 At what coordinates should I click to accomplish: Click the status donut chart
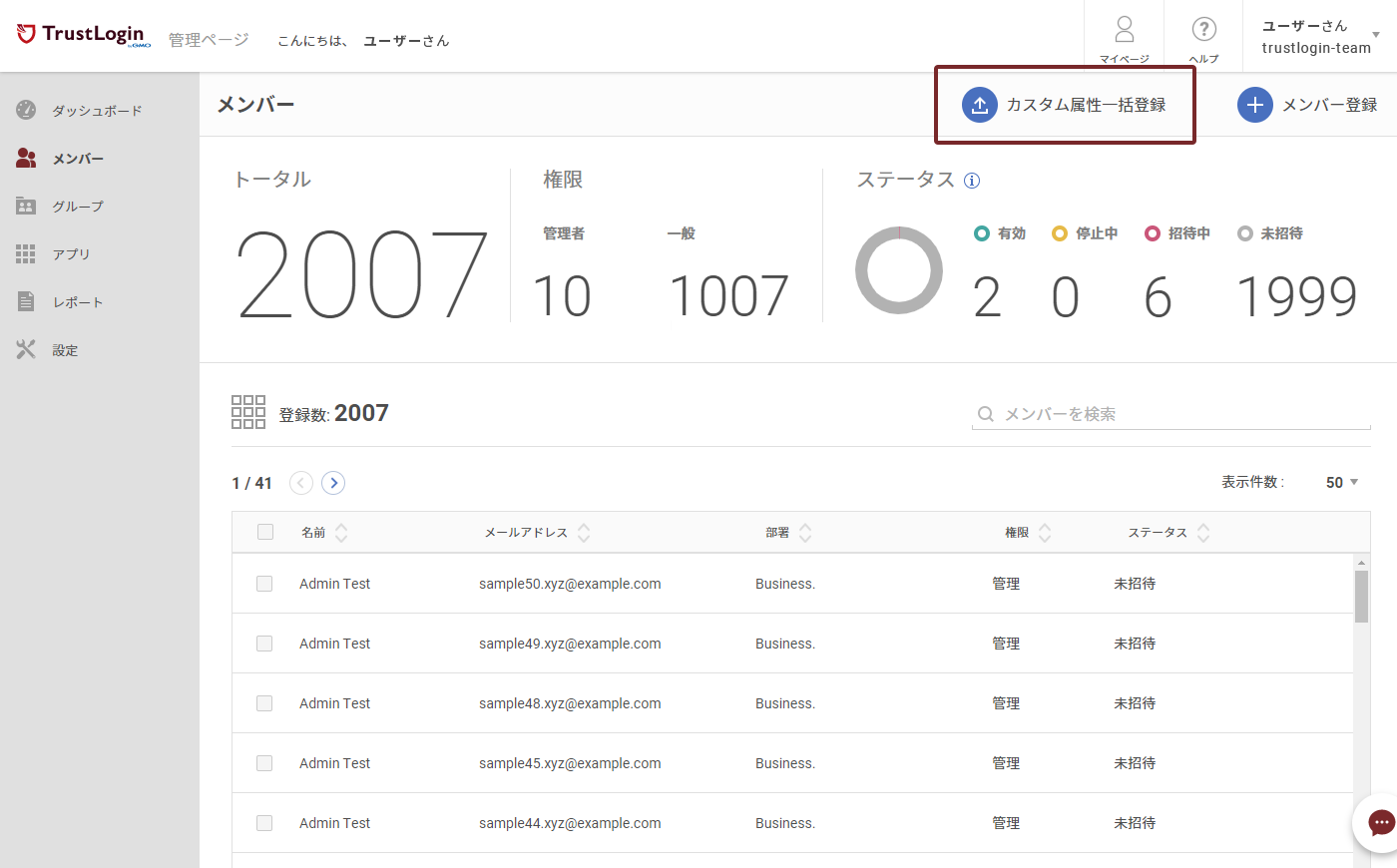899,270
